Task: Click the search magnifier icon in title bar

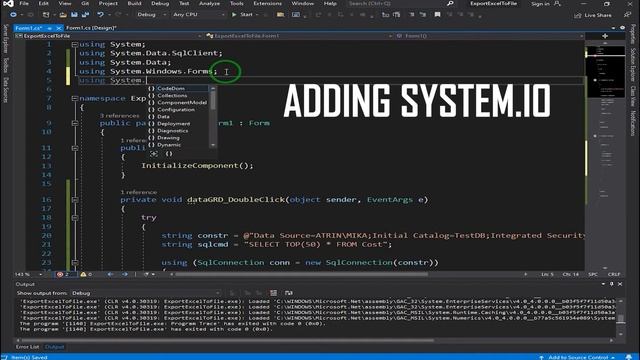Action: click(450, 4)
